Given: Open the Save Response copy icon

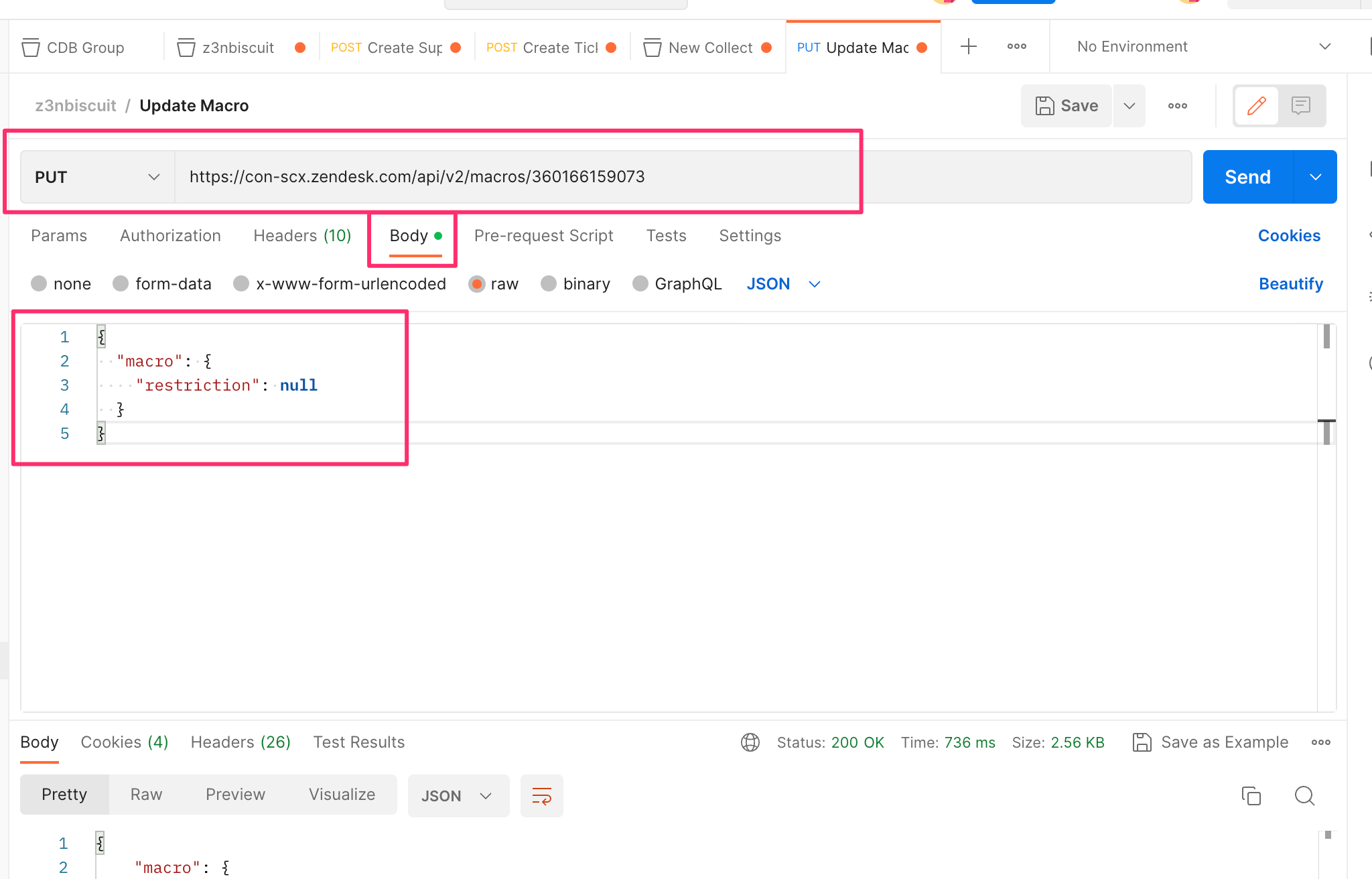Looking at the screenshot, I should coord(1250,796).
